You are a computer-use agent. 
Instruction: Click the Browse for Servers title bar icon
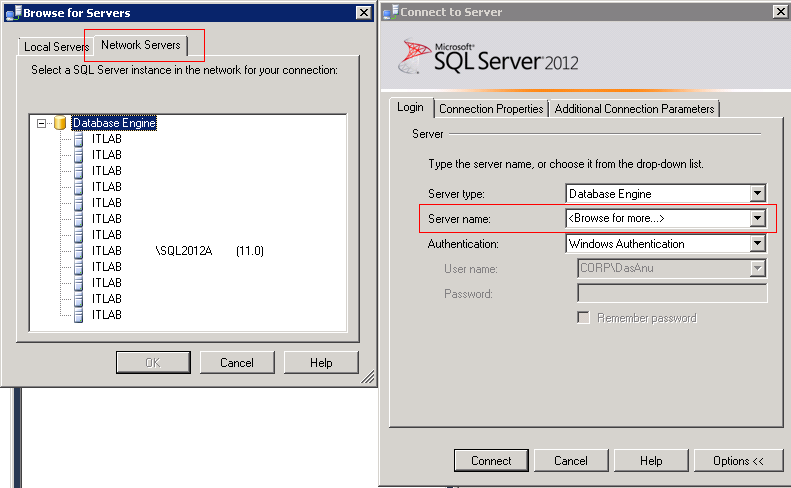coord(12,12)
